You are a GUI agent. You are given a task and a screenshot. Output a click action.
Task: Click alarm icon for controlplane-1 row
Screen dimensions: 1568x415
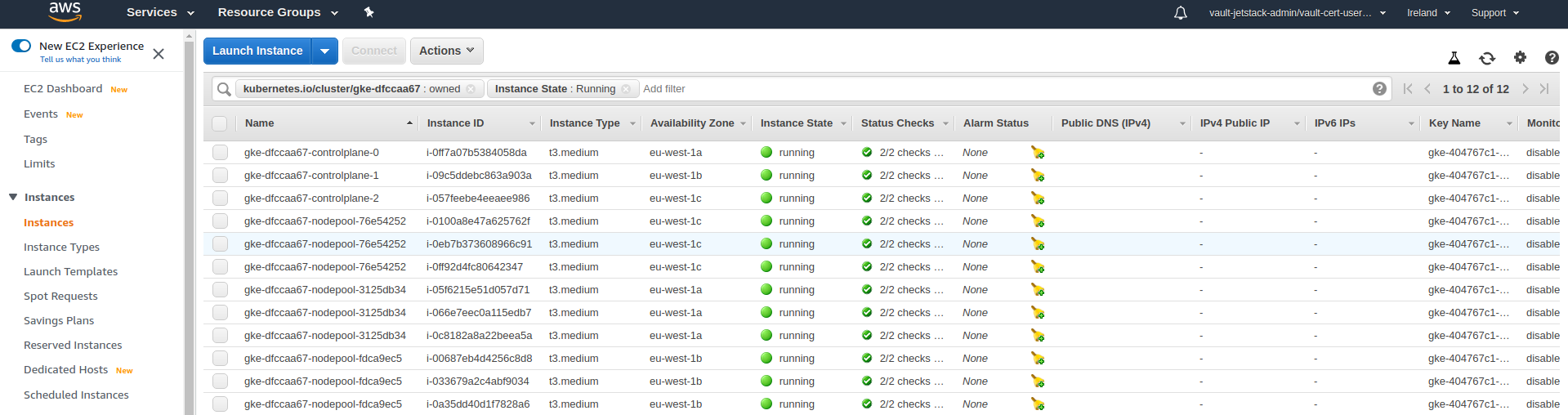click(x=1038, y=176)
